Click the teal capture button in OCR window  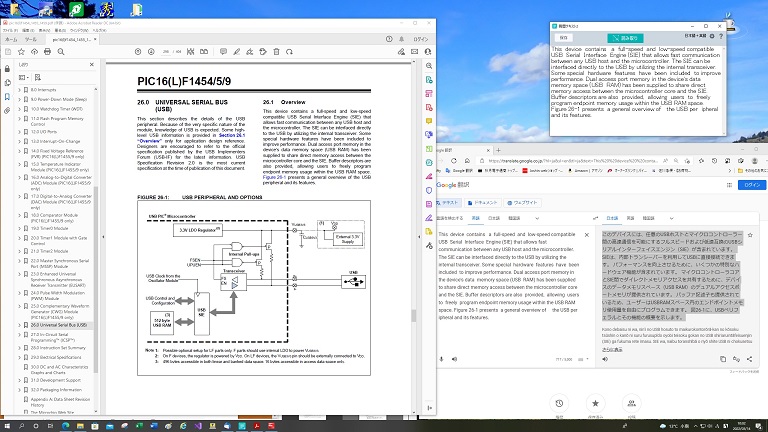coord(625,38)
